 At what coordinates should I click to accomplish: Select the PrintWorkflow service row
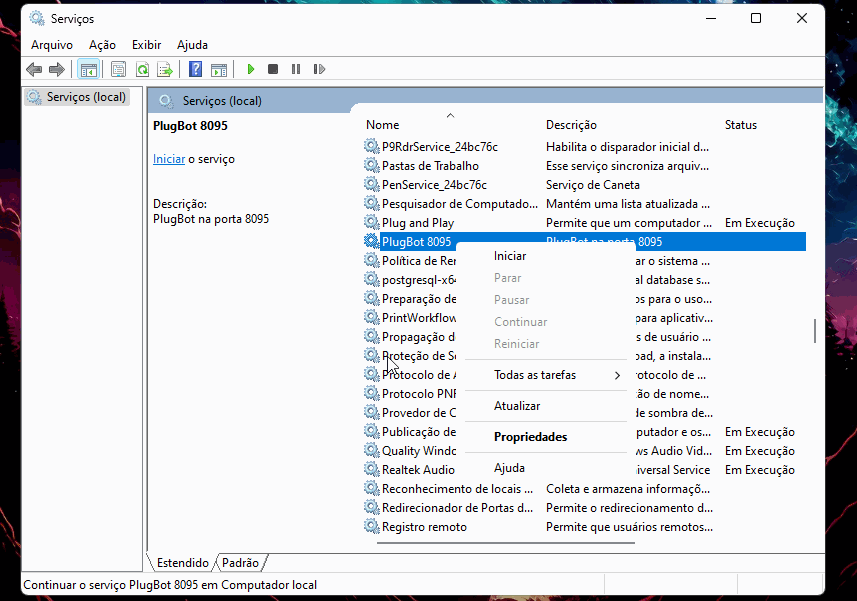tap(419, 318)
